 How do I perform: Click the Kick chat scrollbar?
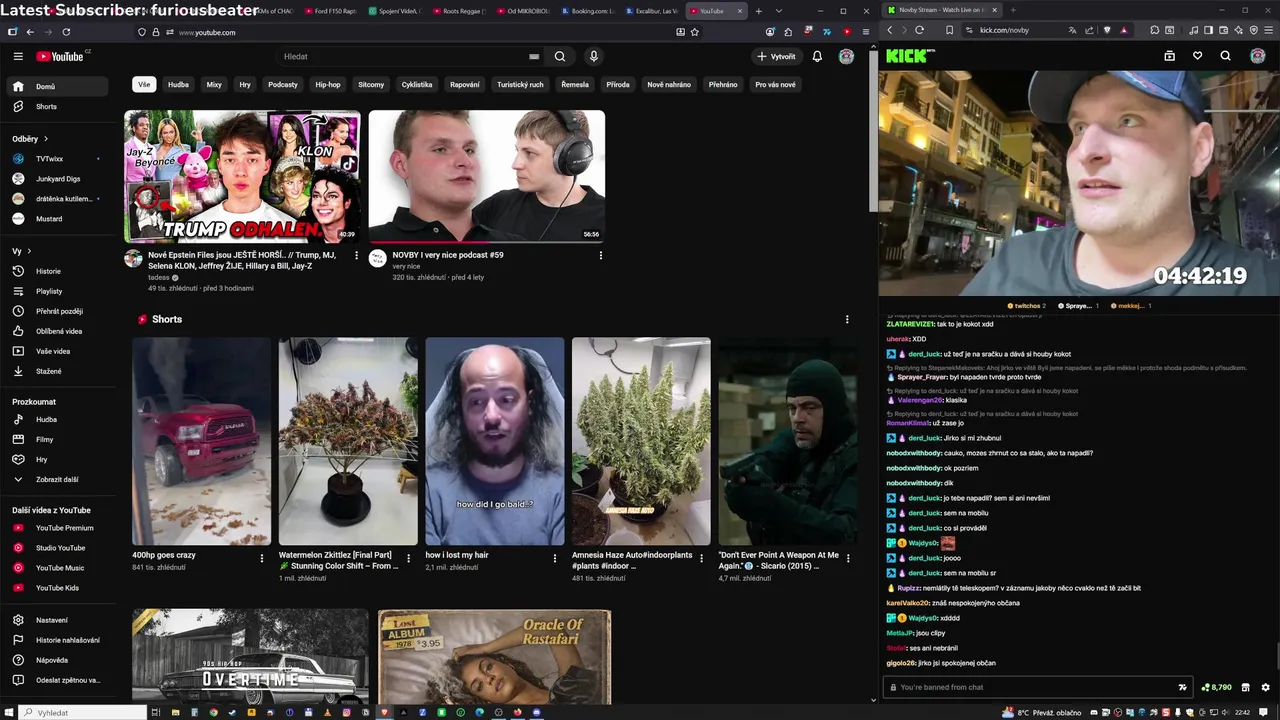click(1276, 657)
